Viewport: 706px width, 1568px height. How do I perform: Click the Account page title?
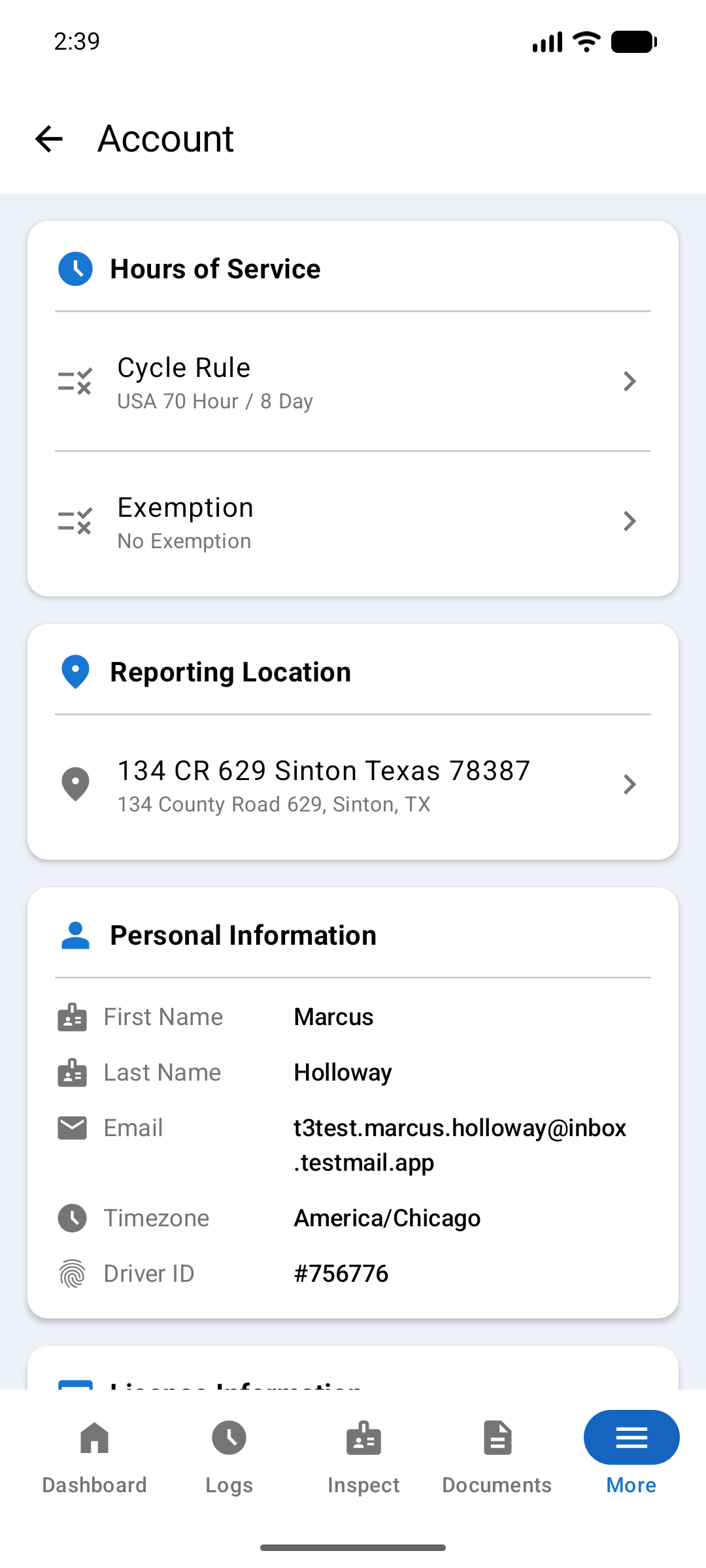pos(166,139)
